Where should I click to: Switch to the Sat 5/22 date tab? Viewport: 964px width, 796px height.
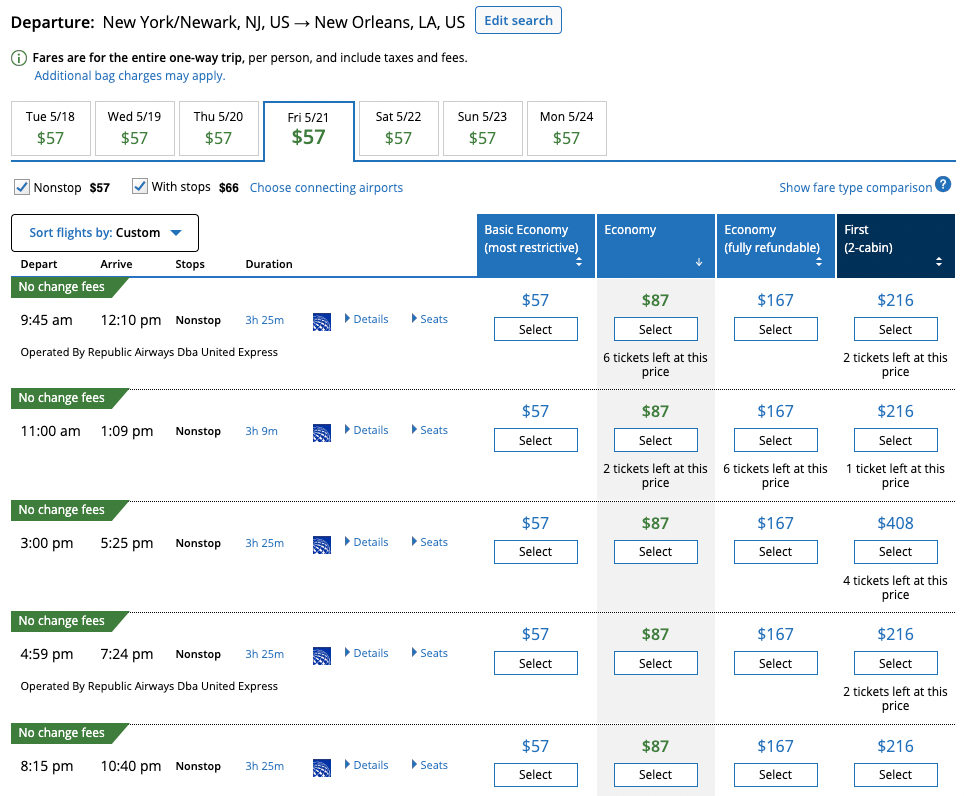tap(398, 129)
